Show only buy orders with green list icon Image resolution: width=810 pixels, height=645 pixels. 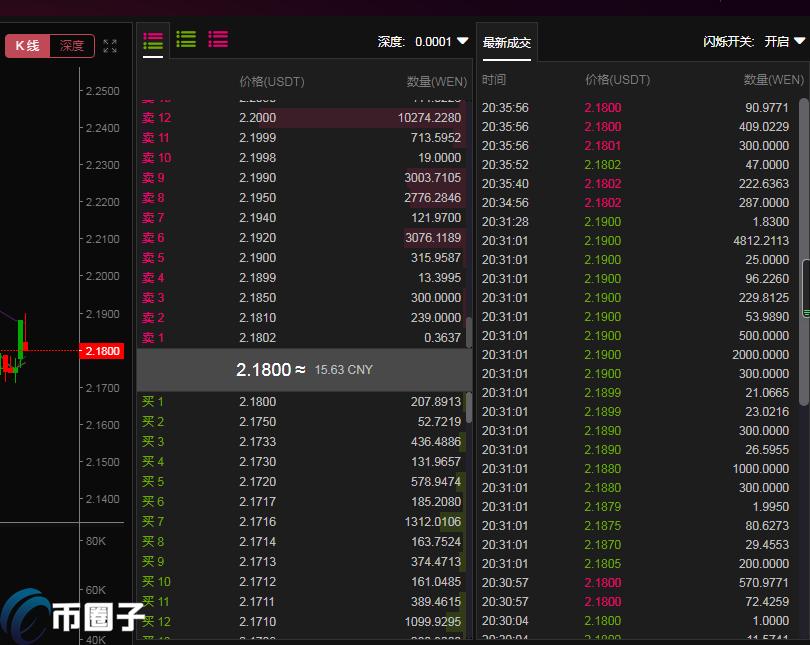[x=186, y=40]
